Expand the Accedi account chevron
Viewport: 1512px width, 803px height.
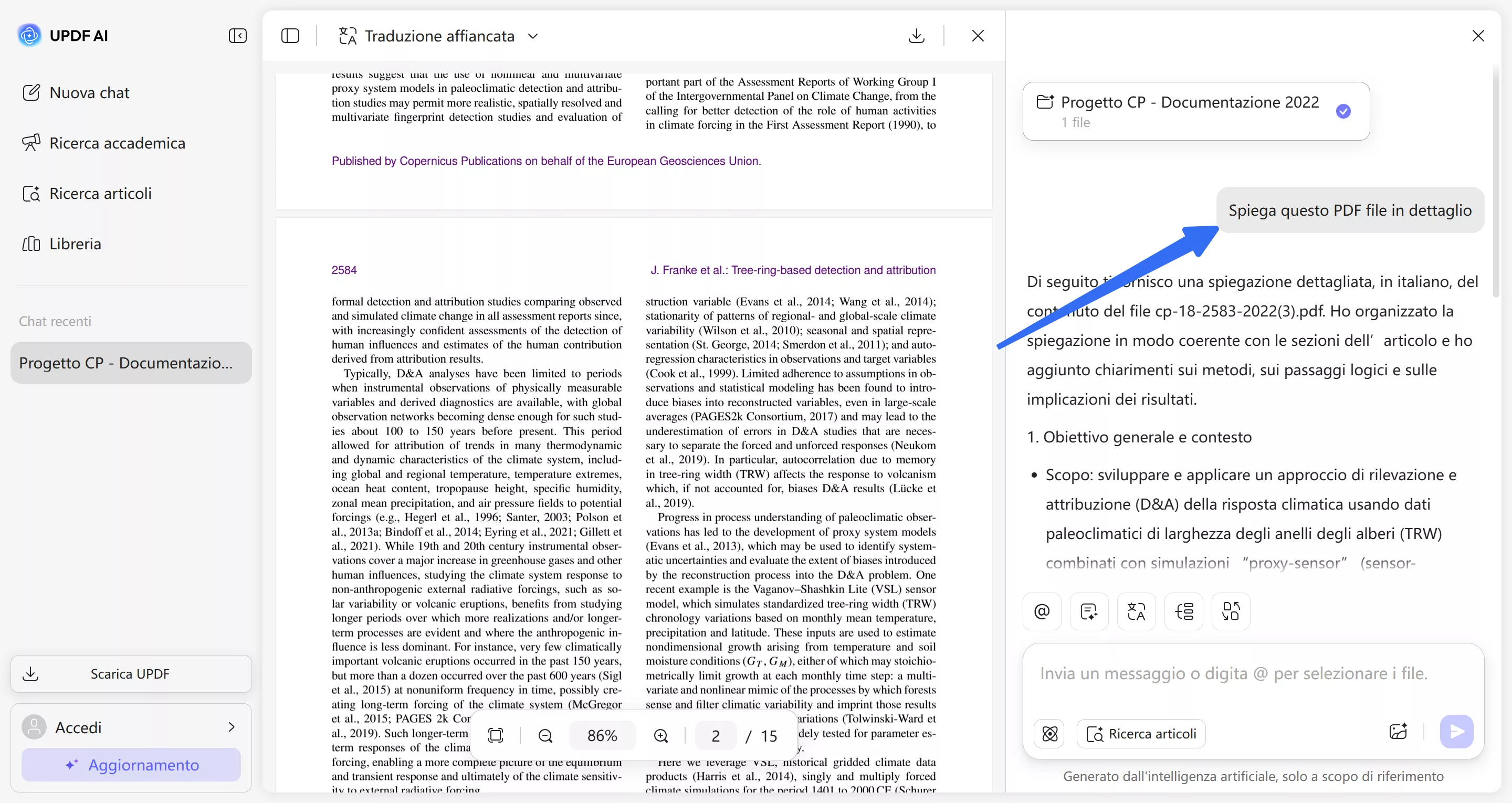231,727
